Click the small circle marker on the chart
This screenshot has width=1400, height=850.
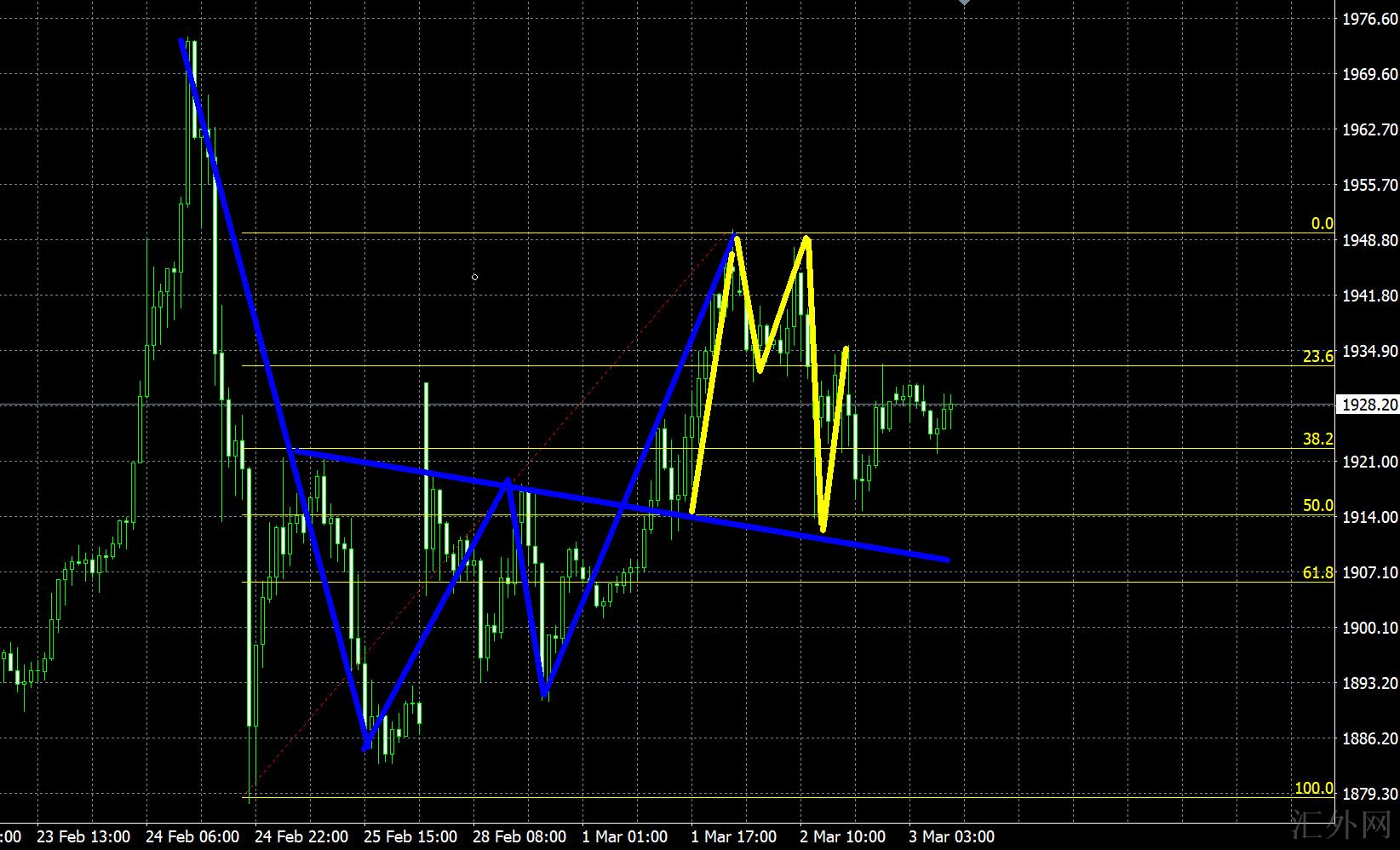point(474,277)
